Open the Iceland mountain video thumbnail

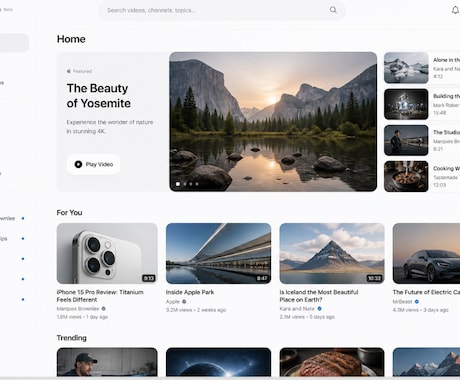[x=332, y=253]
